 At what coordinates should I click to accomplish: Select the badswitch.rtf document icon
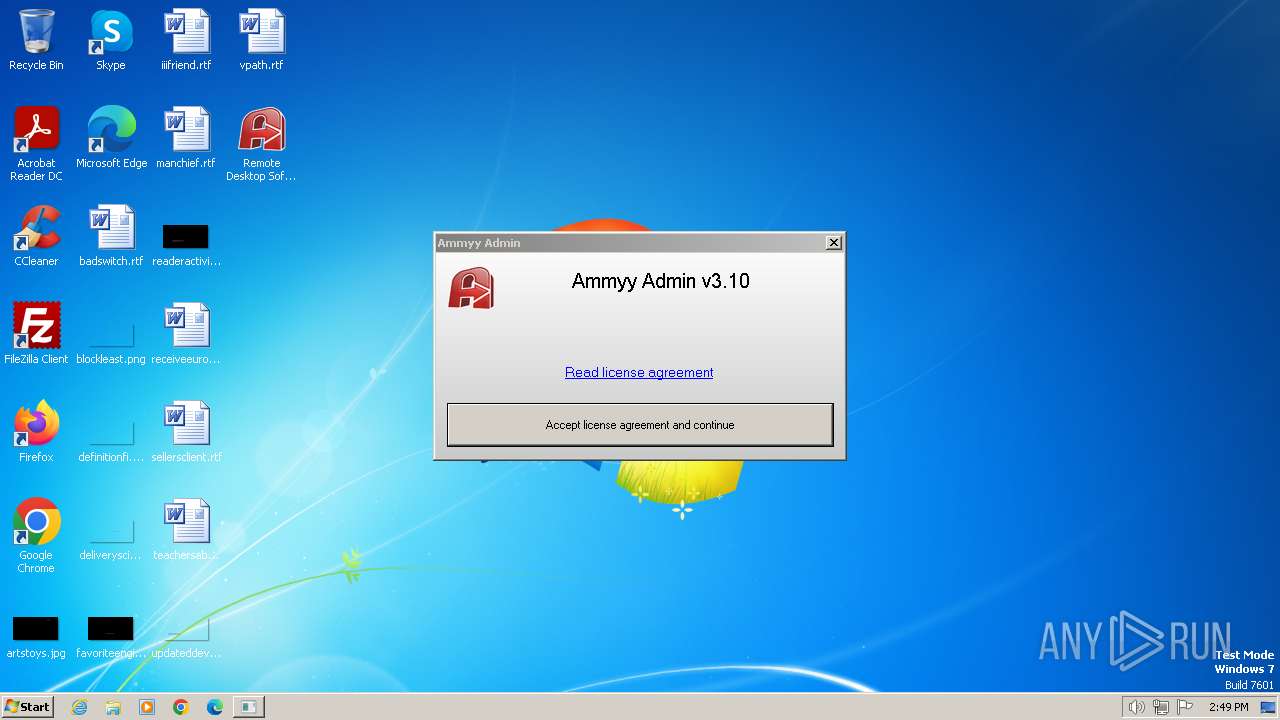(x=111, y=237)
